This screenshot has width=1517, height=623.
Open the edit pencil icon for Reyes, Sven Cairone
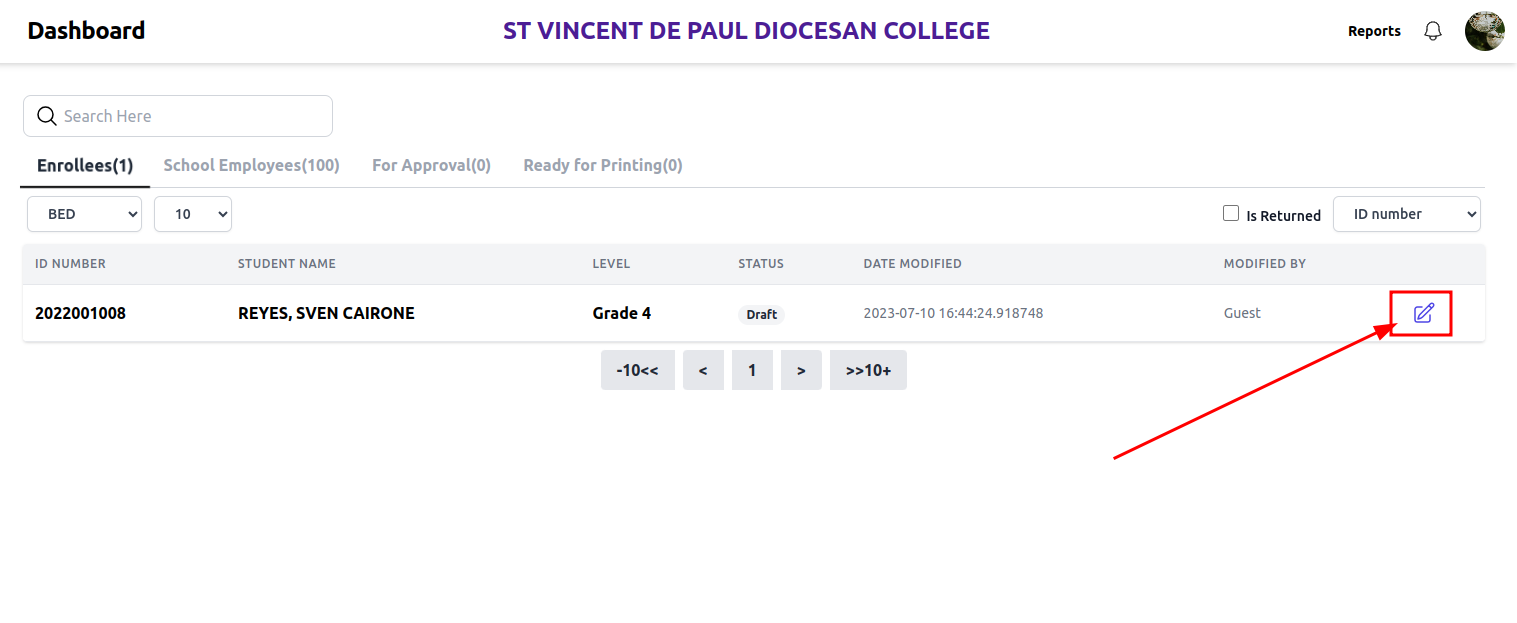pos(1423,313)
